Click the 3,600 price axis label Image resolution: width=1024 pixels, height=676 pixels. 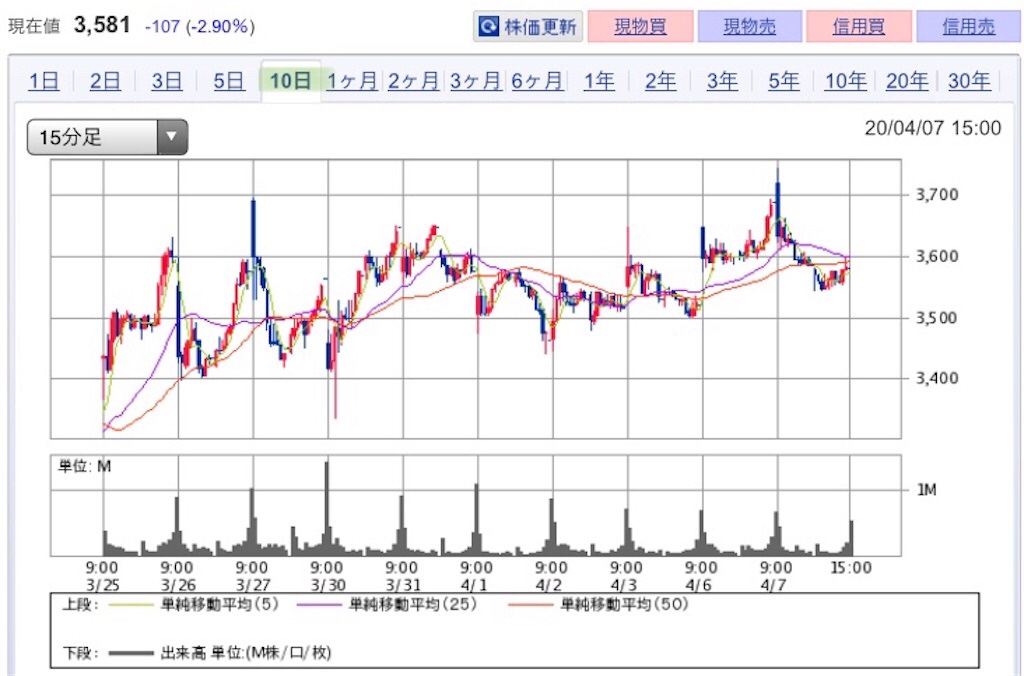pos(937,256)
